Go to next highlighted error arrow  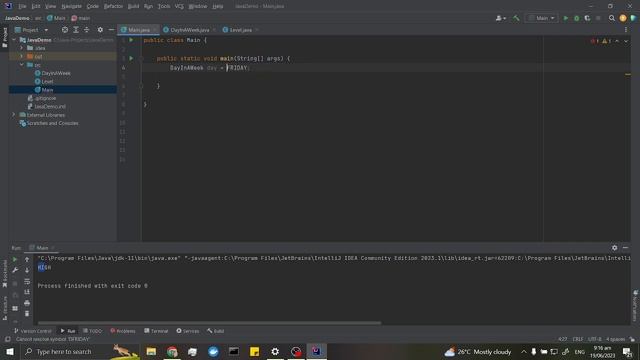pos(626,41)
